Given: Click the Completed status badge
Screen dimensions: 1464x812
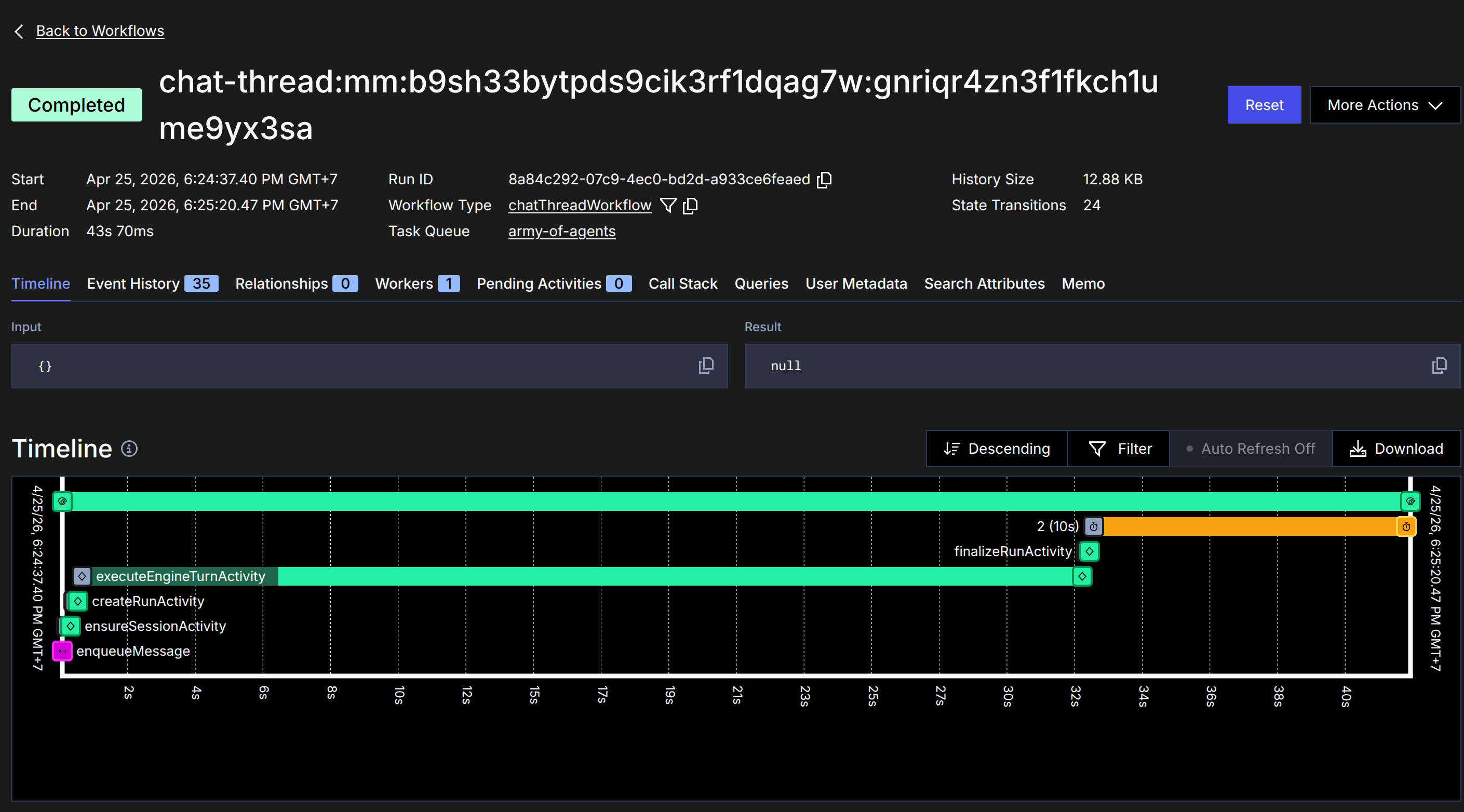Looking at the screenshot, I should tap(77, 105).
